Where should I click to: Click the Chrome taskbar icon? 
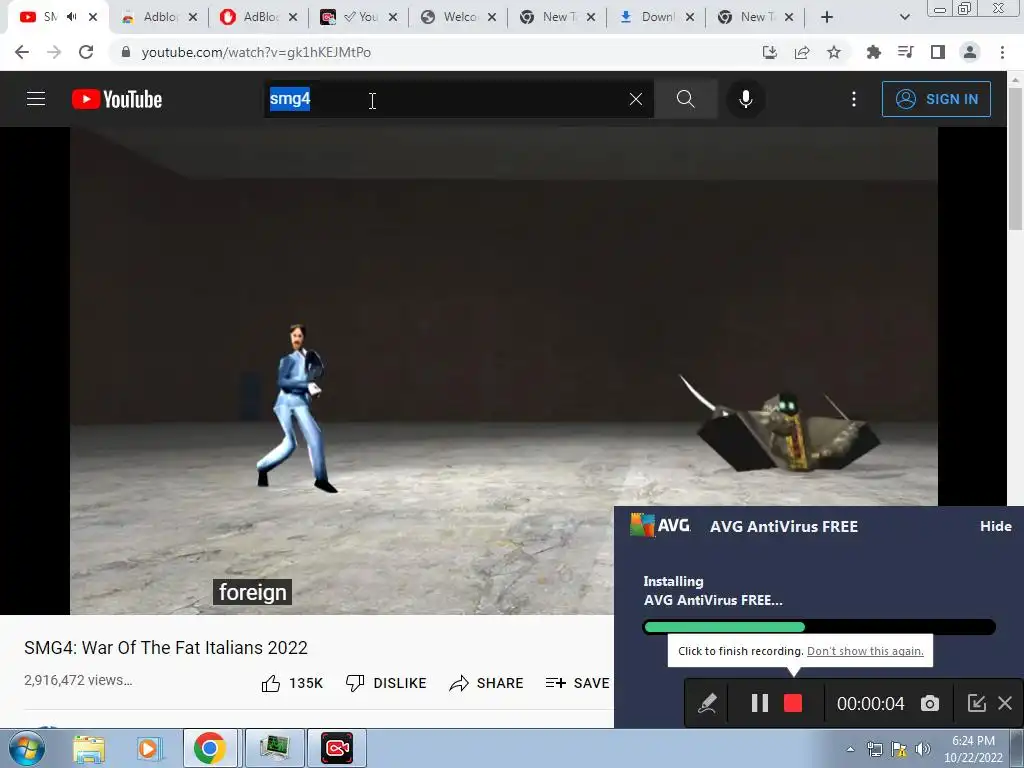tap(210, 748)
